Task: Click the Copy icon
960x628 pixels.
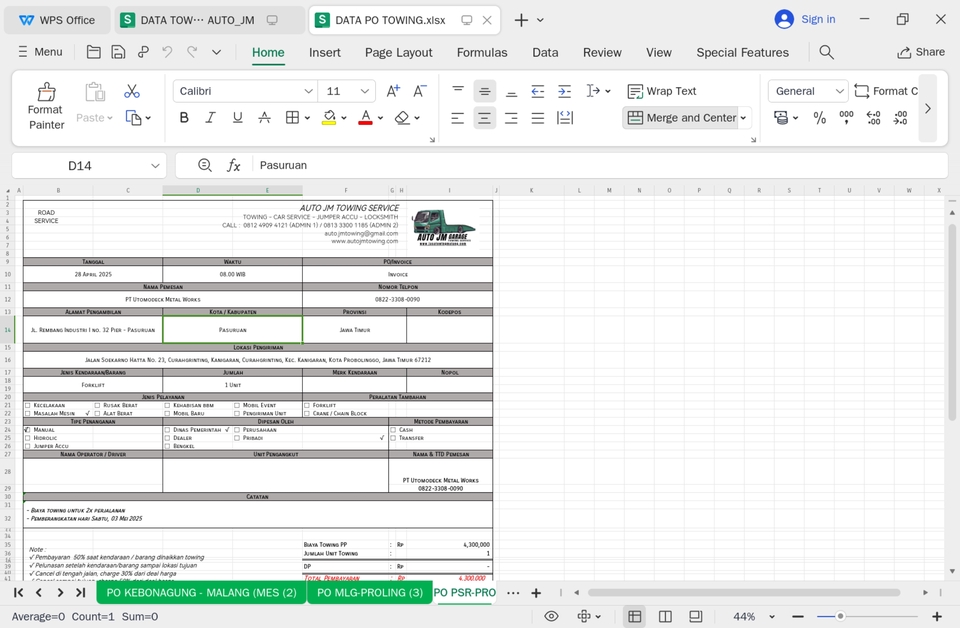Action: [x=133, y=118]
